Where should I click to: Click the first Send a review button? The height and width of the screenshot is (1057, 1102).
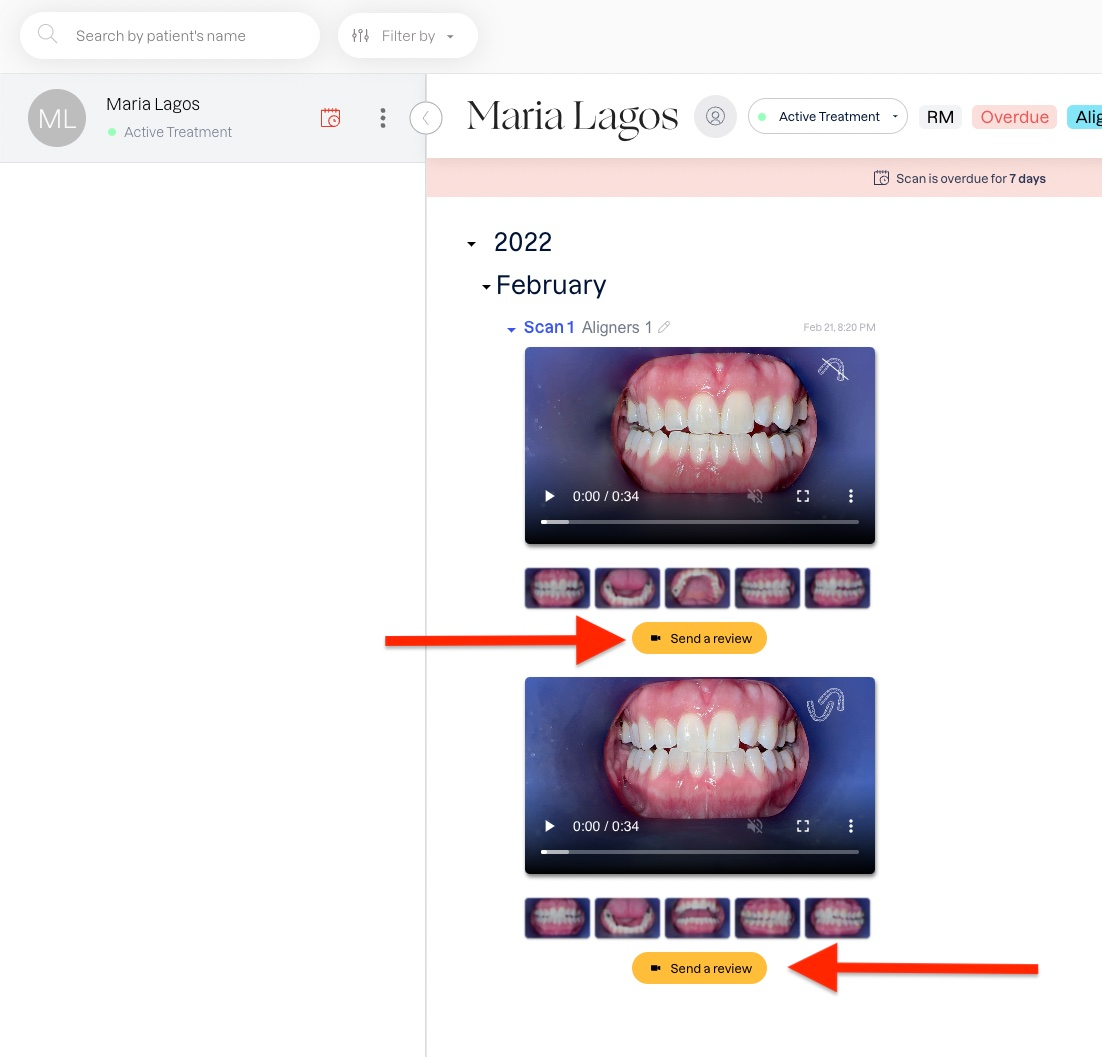point(699,638)
